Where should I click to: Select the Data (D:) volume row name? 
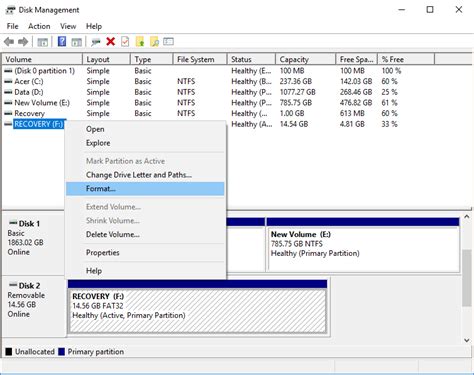(x=29, y=92)
